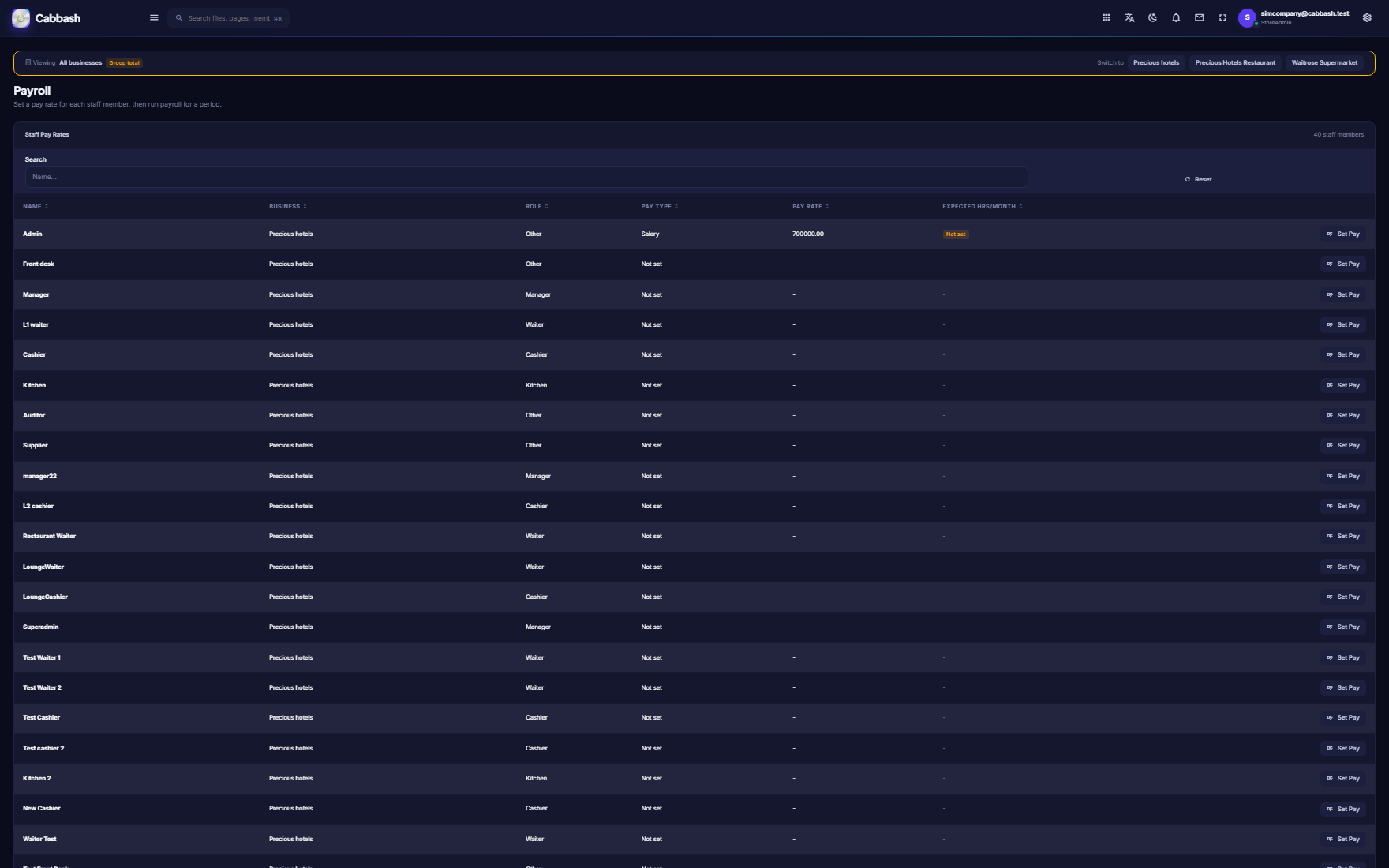The width and height of the screenshot is (1389, 868).
Task: Set pay for LoungeCashier row
Action: pos(1342,597)
